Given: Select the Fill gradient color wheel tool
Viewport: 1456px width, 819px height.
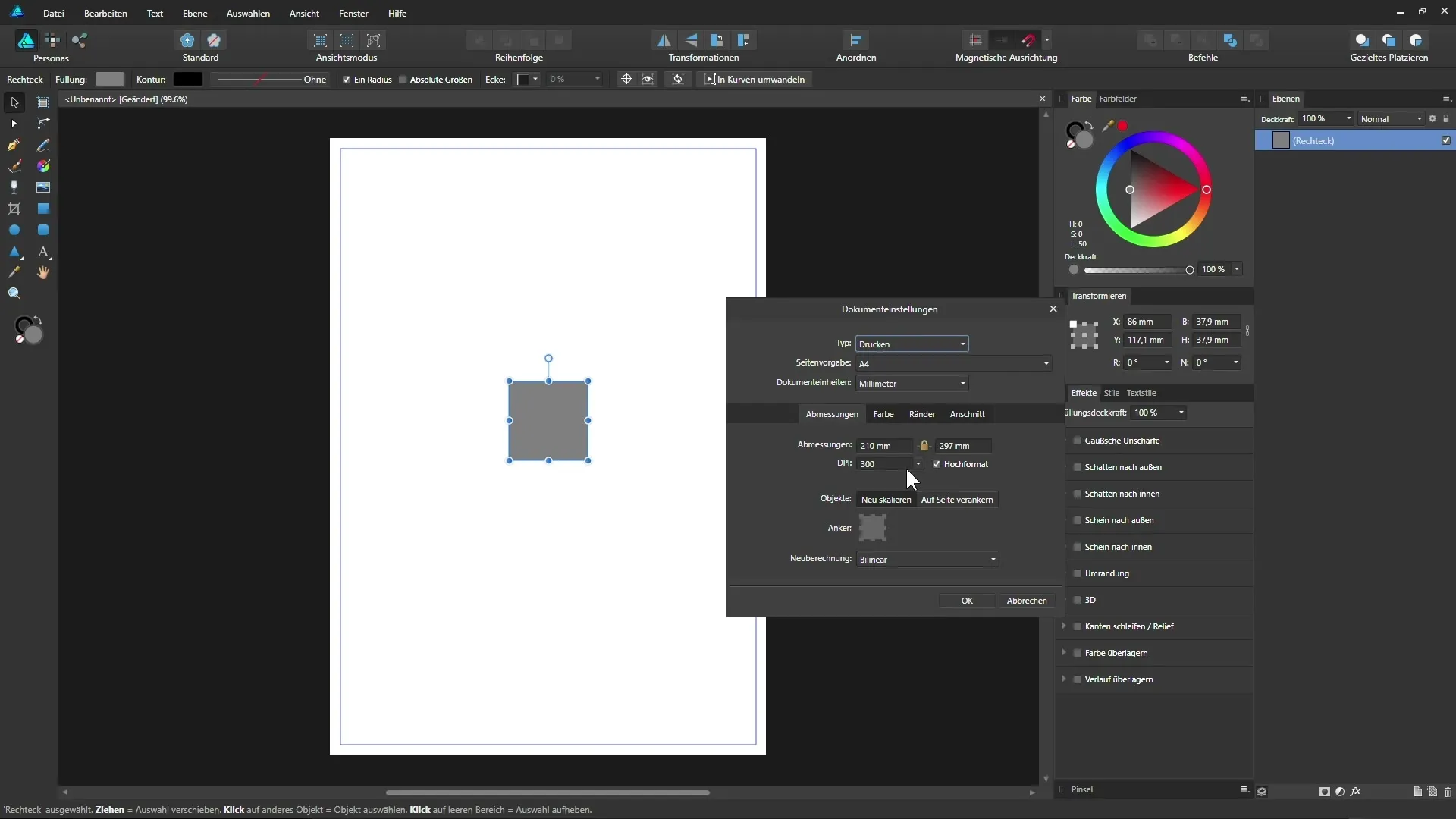Looking at the screenshot, I should [43, 166].
